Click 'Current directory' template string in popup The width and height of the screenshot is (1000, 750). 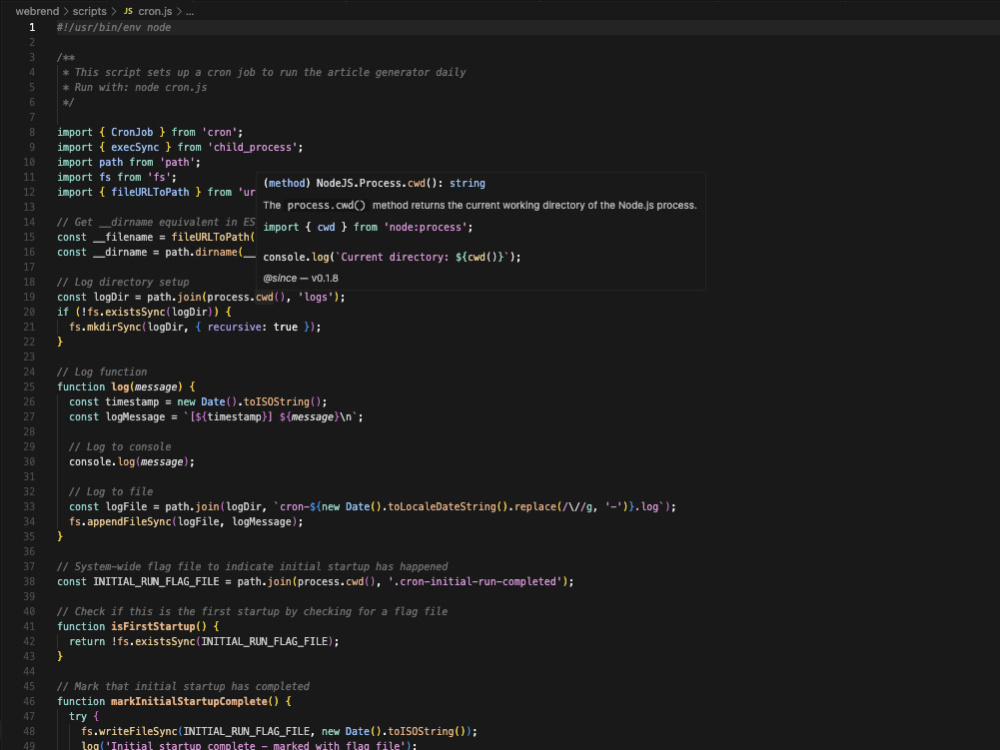393,258
